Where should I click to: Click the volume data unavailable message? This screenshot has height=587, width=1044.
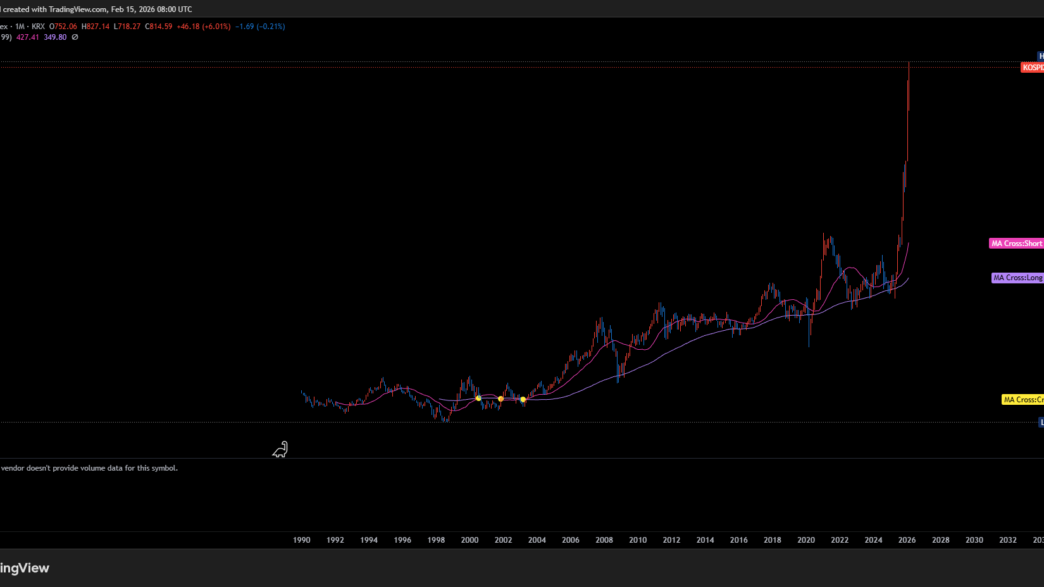pyautogui.click(x=89, y=467)
